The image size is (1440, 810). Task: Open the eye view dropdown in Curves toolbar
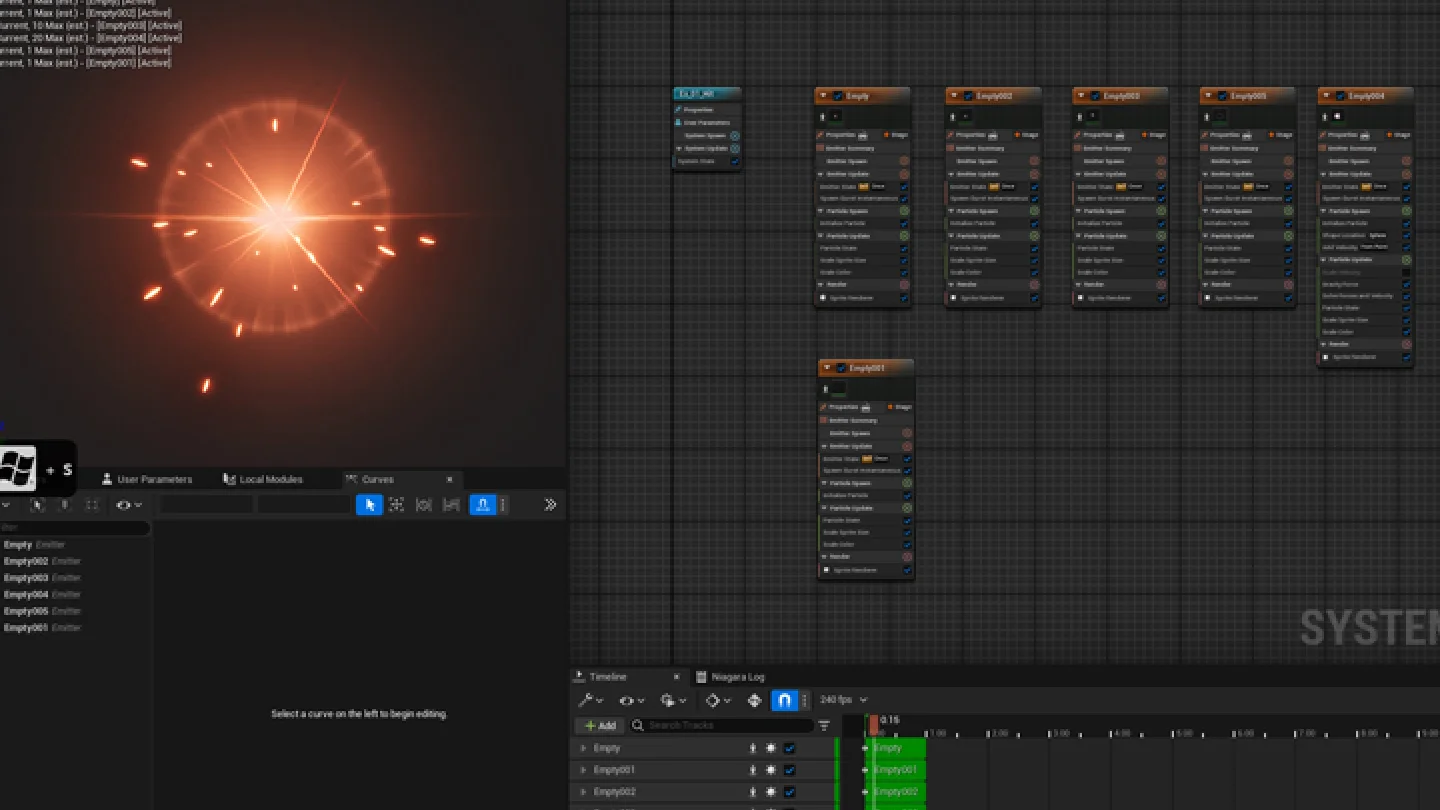[129, 505]
